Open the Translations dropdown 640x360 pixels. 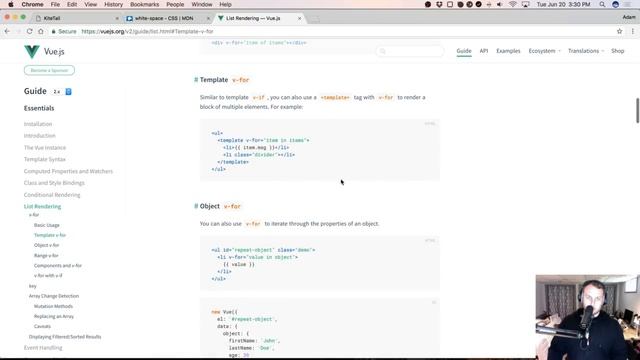586,51
